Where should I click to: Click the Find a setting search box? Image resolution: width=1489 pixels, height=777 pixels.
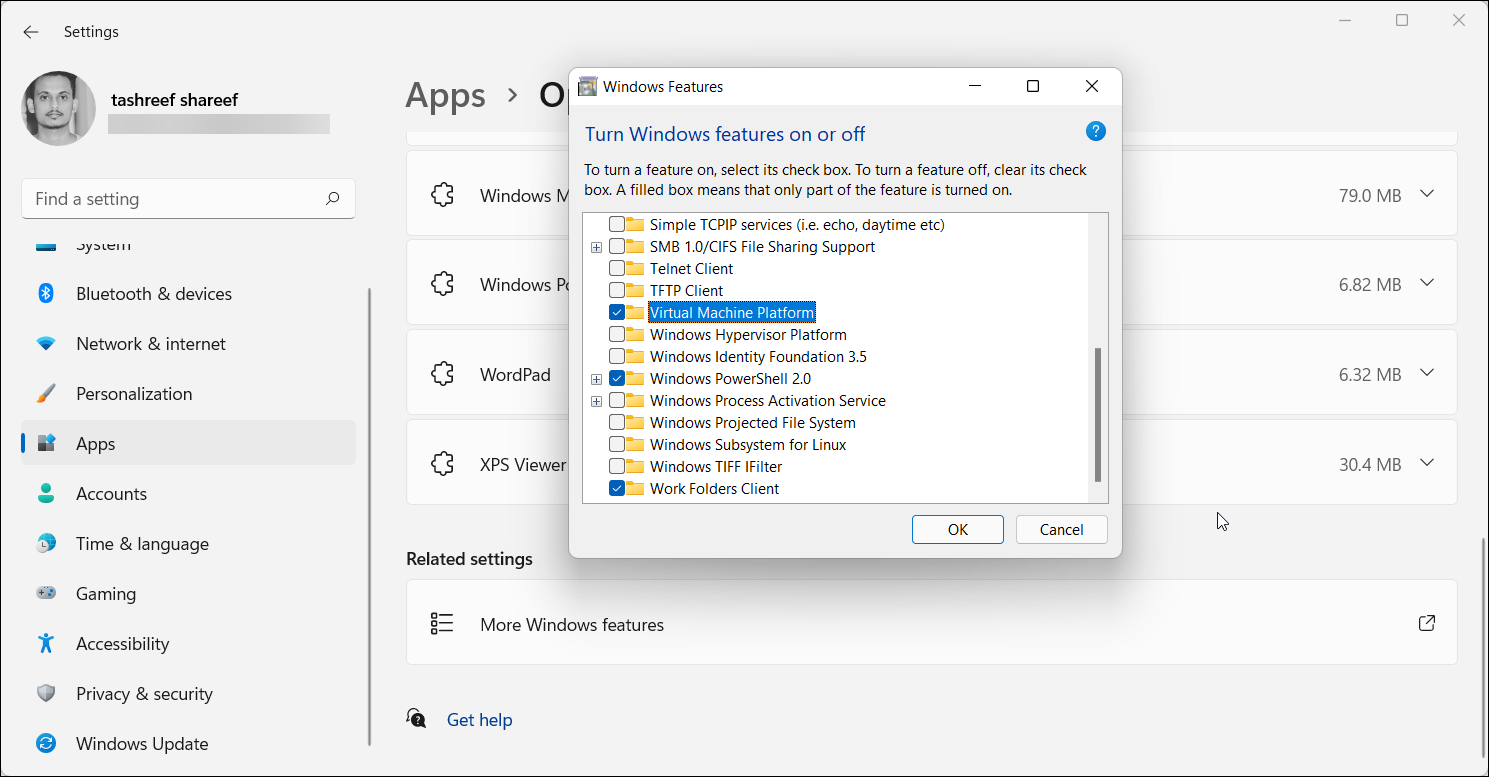188,198
